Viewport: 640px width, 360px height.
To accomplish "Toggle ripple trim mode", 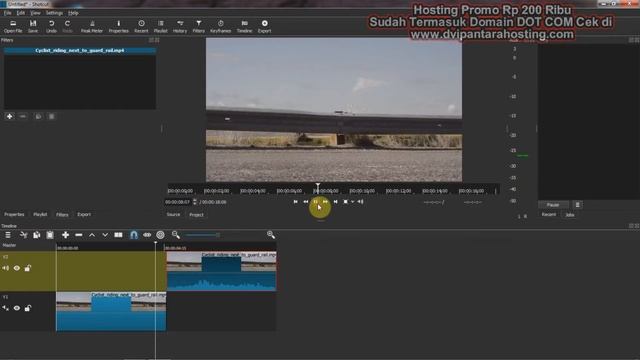I will [x=147, y=235].
